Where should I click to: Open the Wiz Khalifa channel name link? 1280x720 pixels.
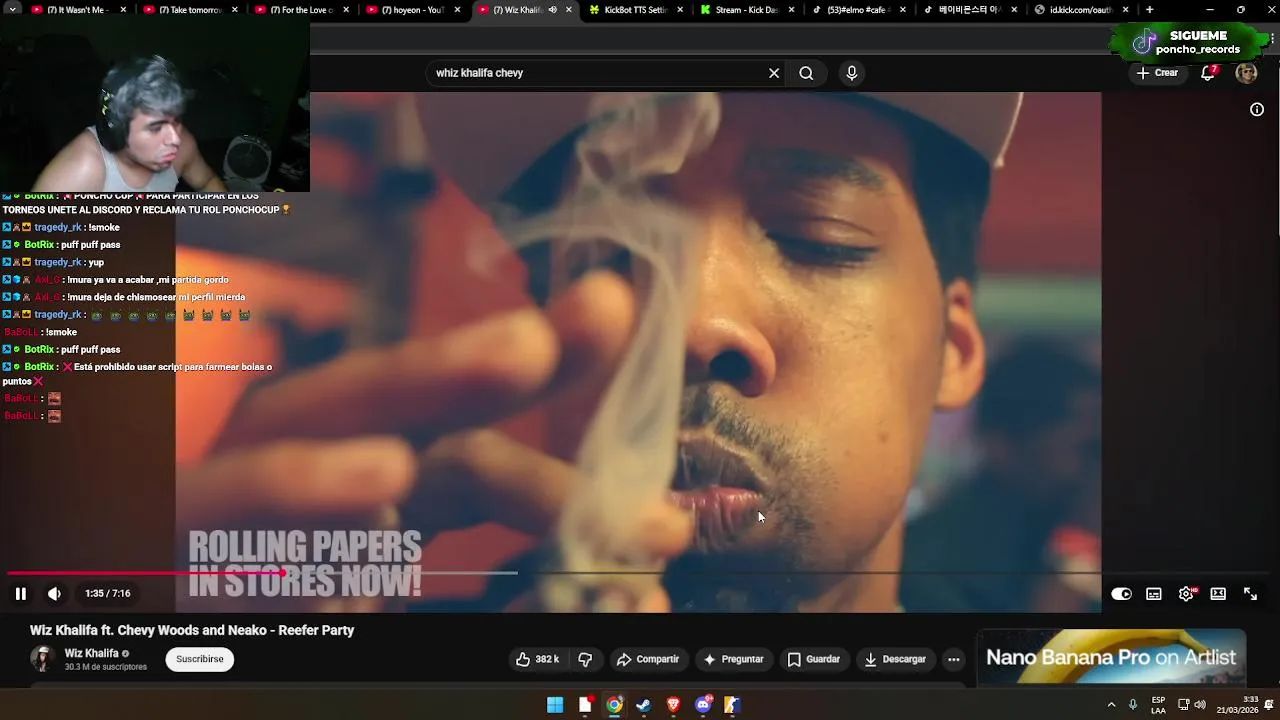[91, 654]
